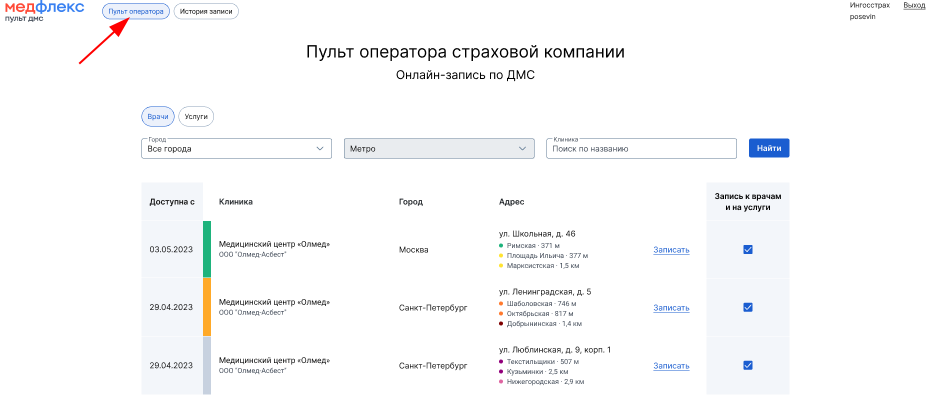Screen dimensions: 929x395
Task: Click the Выход logout link
Action: coord(913,5)
